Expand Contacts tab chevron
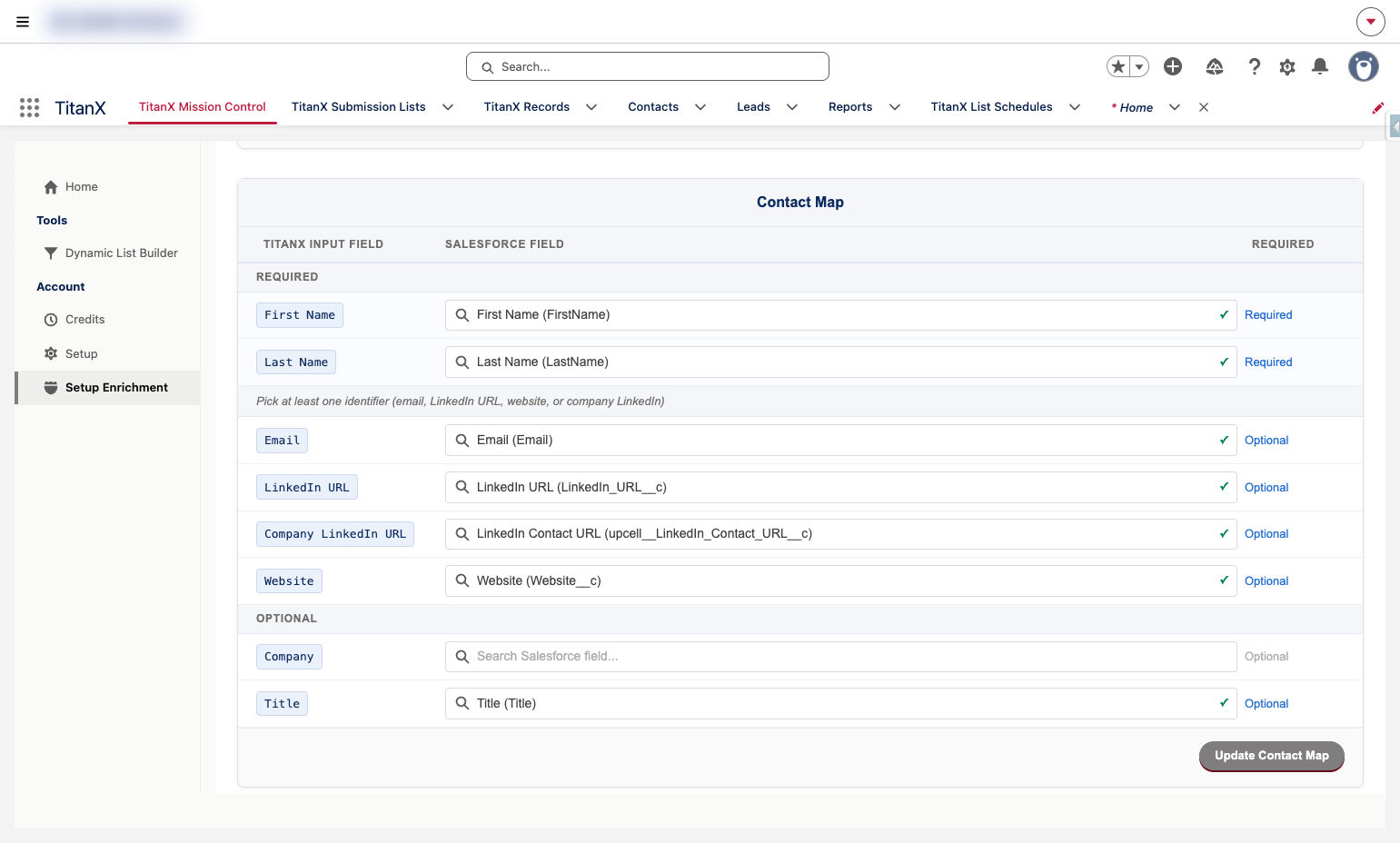The width and height of the screenshot is (1400, 843). pos(700,107)
